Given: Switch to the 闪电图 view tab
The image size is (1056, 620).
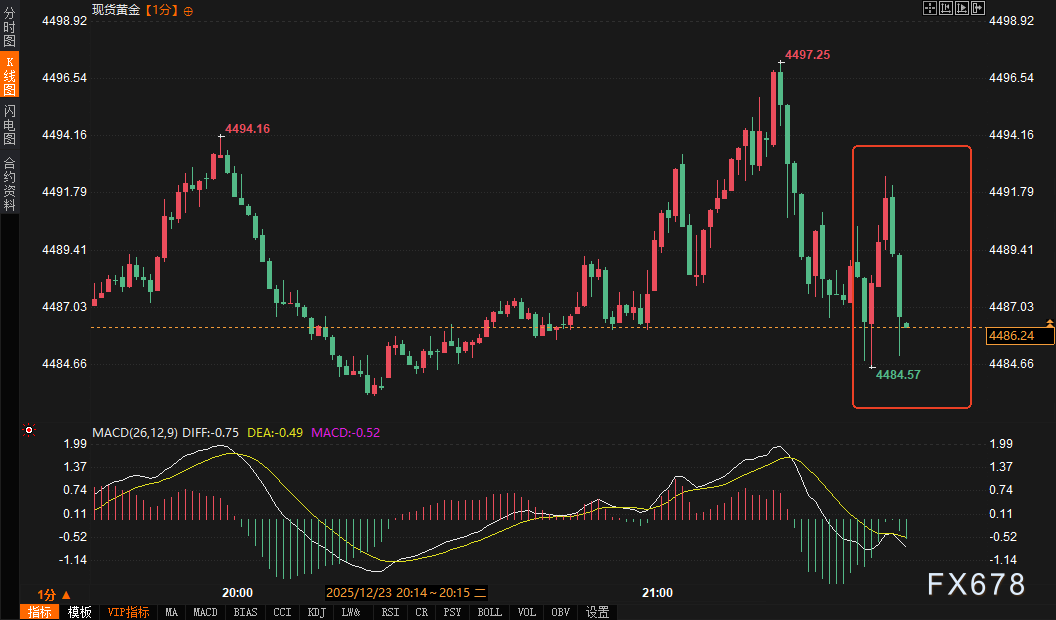Looking at the screenshot, I should click(9, 124).
